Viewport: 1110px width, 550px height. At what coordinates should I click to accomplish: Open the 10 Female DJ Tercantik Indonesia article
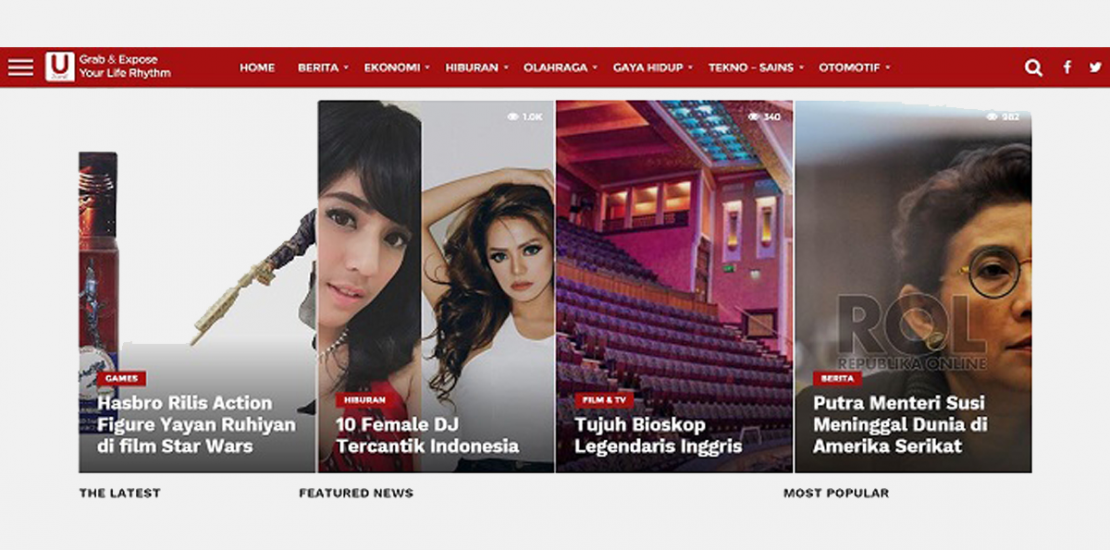tap(427, 435)
